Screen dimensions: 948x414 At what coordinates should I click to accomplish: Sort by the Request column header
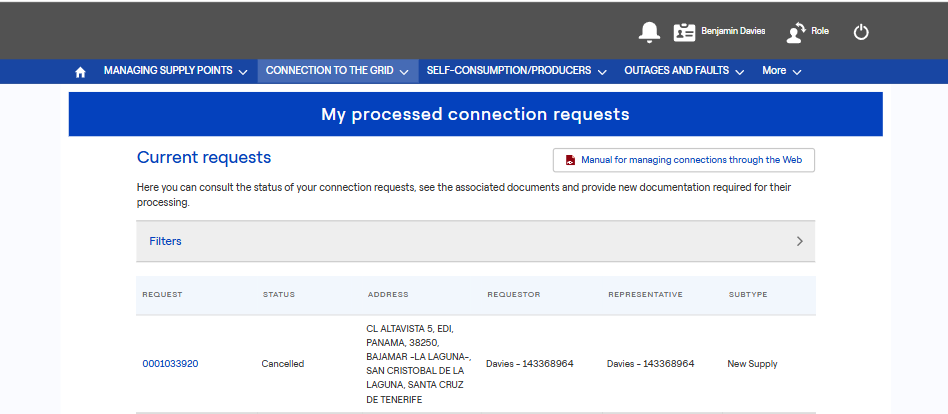[x=162, y=295]
